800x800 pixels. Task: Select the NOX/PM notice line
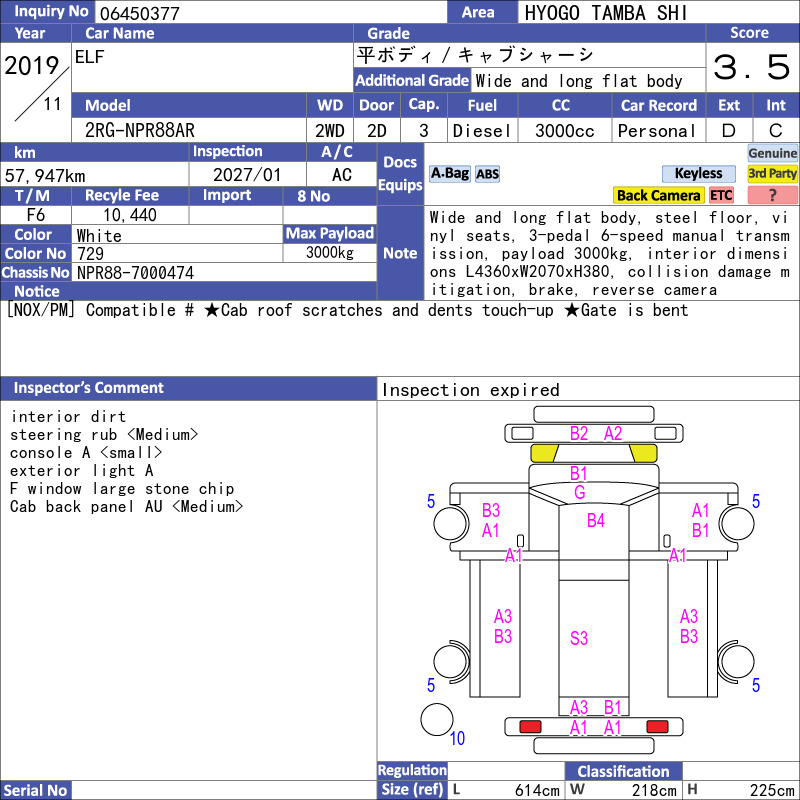pos(347,310)
